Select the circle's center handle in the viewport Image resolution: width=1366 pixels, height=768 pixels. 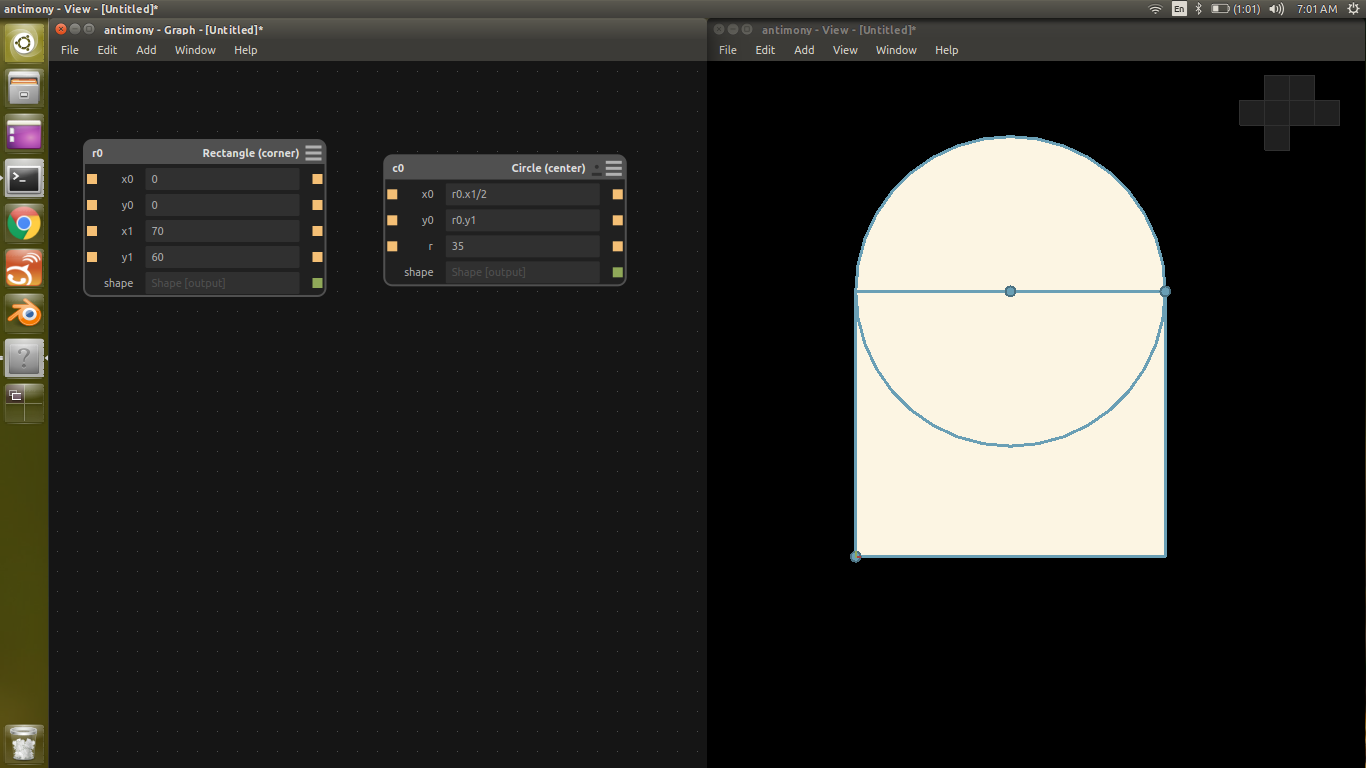point(1010,291)
